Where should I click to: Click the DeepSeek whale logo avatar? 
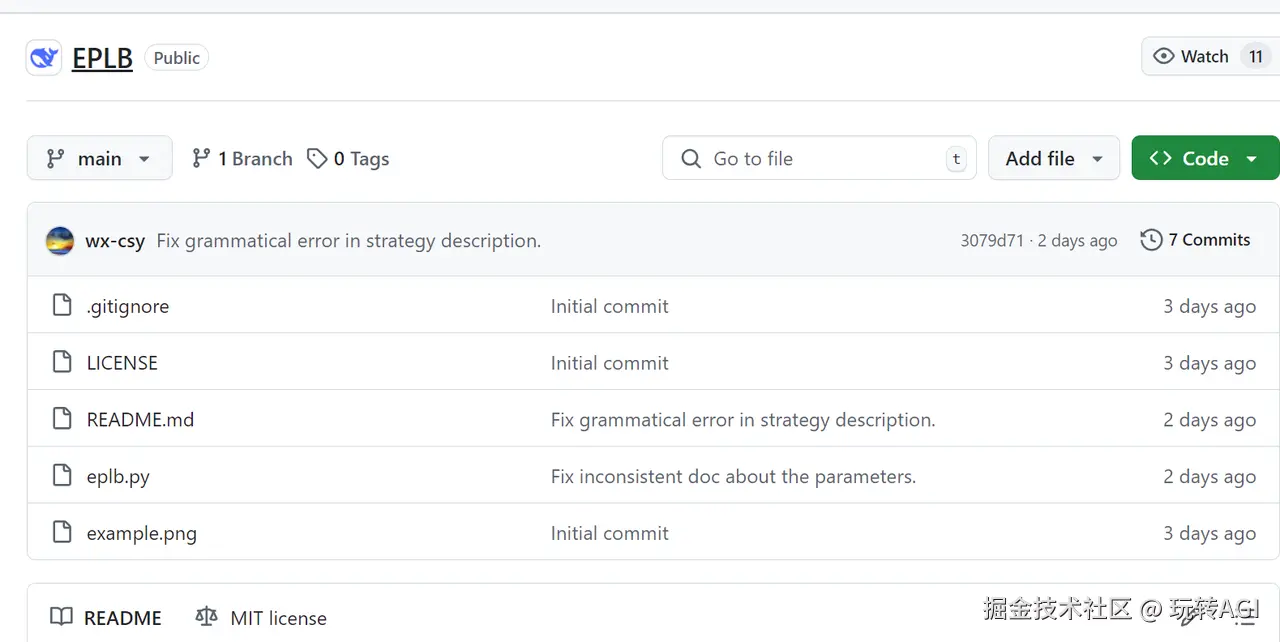tap(44, 58)
